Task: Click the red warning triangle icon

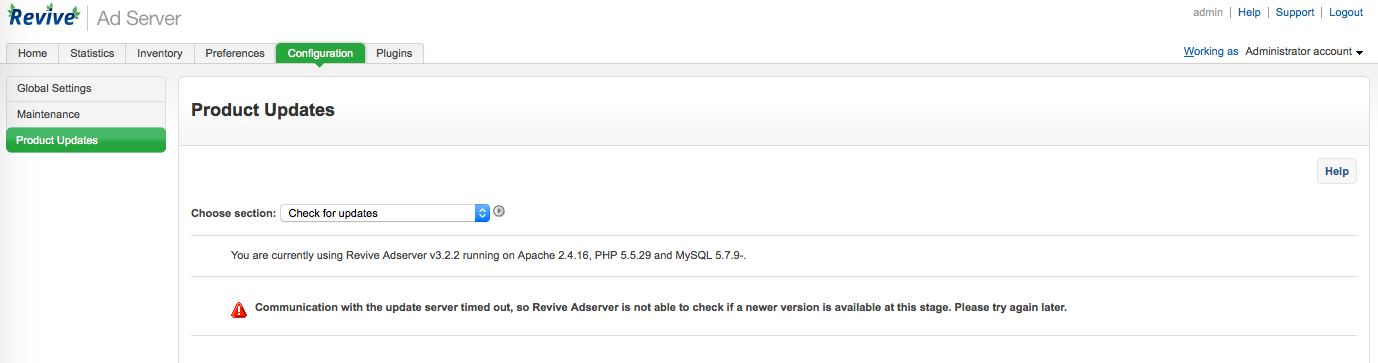Action: (x=239, y=309)
